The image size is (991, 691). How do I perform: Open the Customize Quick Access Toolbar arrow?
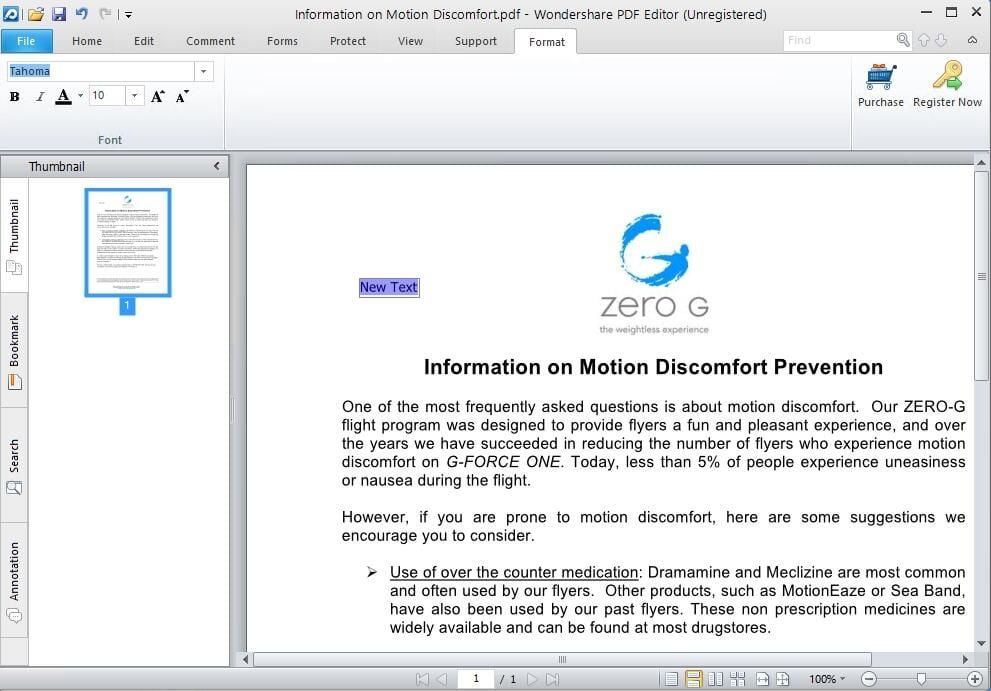pyautogui.click(x=128, y=15)
